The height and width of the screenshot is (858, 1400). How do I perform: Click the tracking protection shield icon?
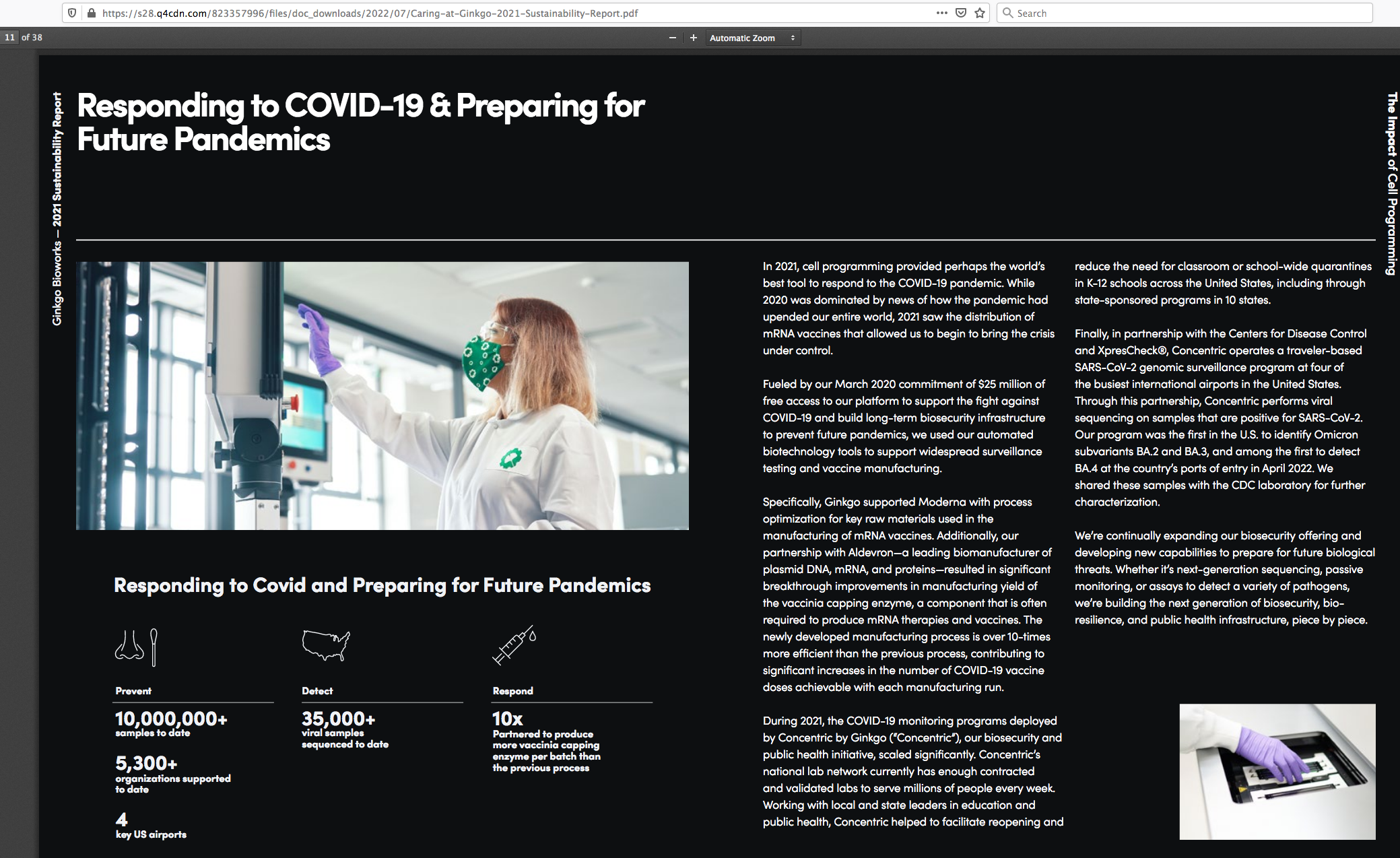pos(72,13)
